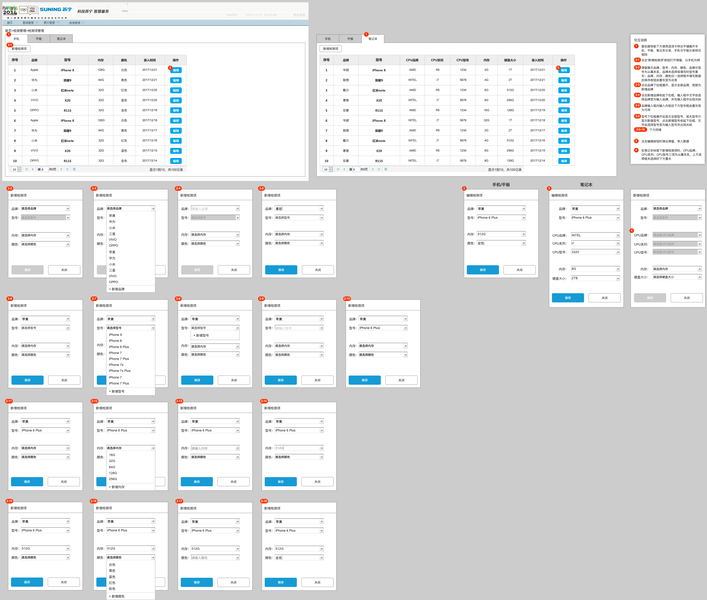Choose '+新增品牌' at bottom of brand list

pyautogui.click(x=117, y=289)
